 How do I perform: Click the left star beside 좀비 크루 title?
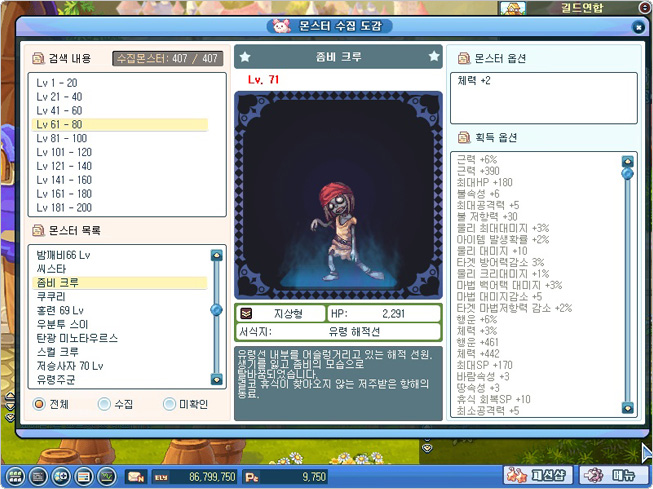click(x=245, y=57)
